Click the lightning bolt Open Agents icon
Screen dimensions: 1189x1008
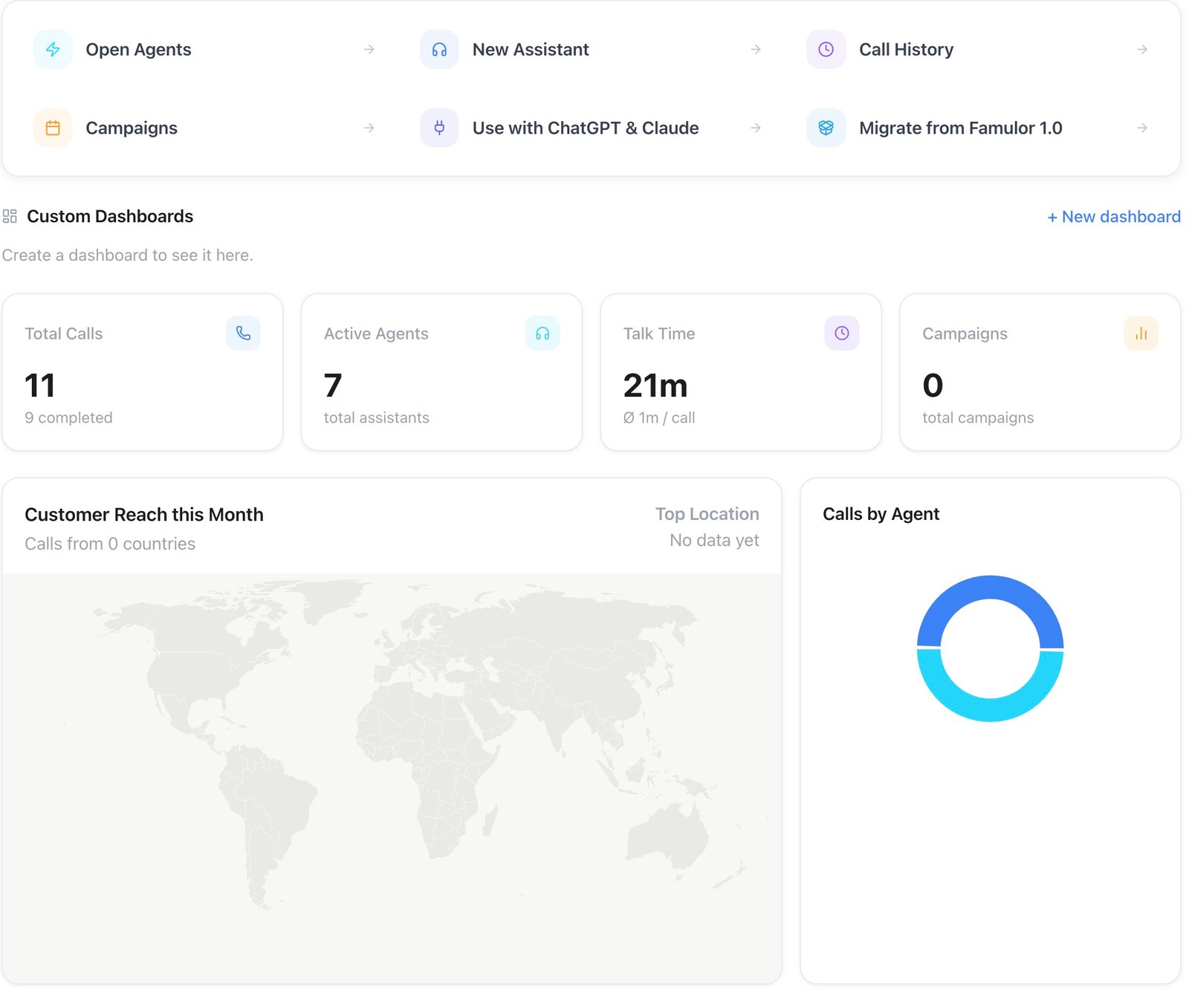point(53,50)
